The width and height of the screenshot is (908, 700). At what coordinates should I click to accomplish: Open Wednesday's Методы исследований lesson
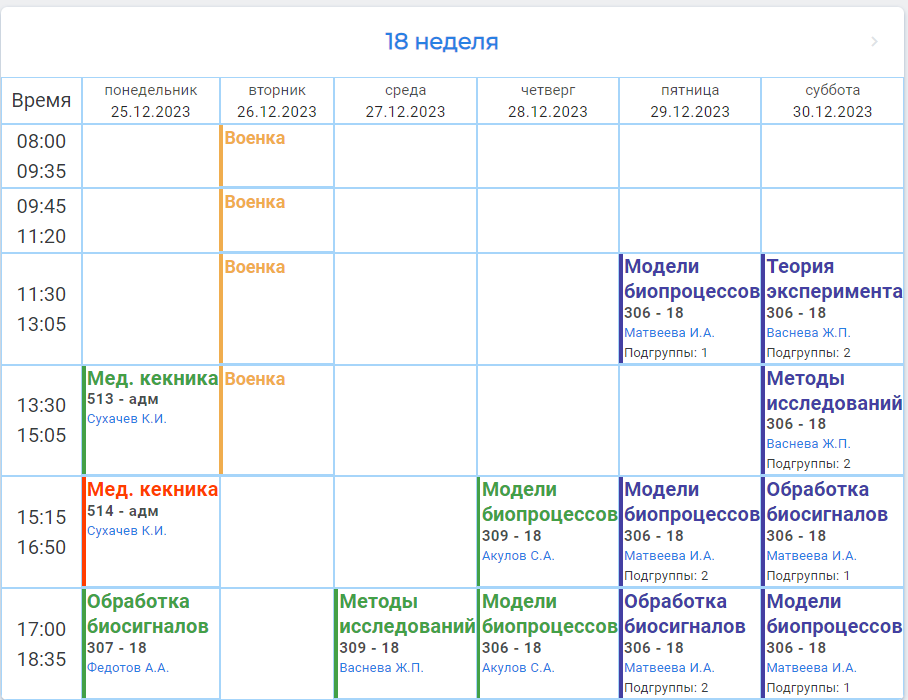406,614
